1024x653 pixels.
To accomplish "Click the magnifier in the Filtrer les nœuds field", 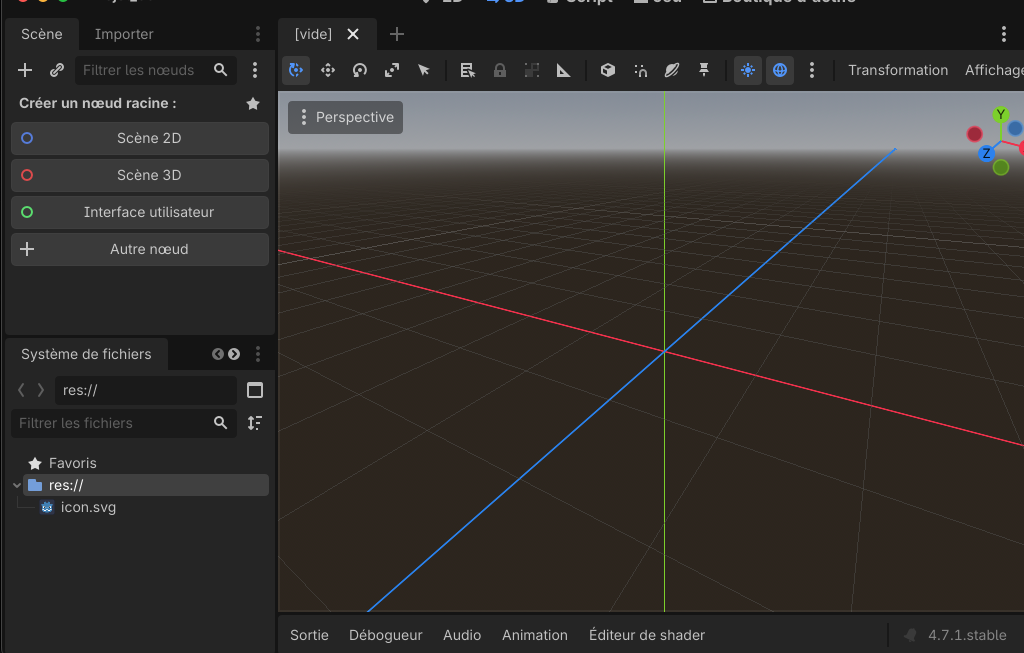I will coord(221,70).
